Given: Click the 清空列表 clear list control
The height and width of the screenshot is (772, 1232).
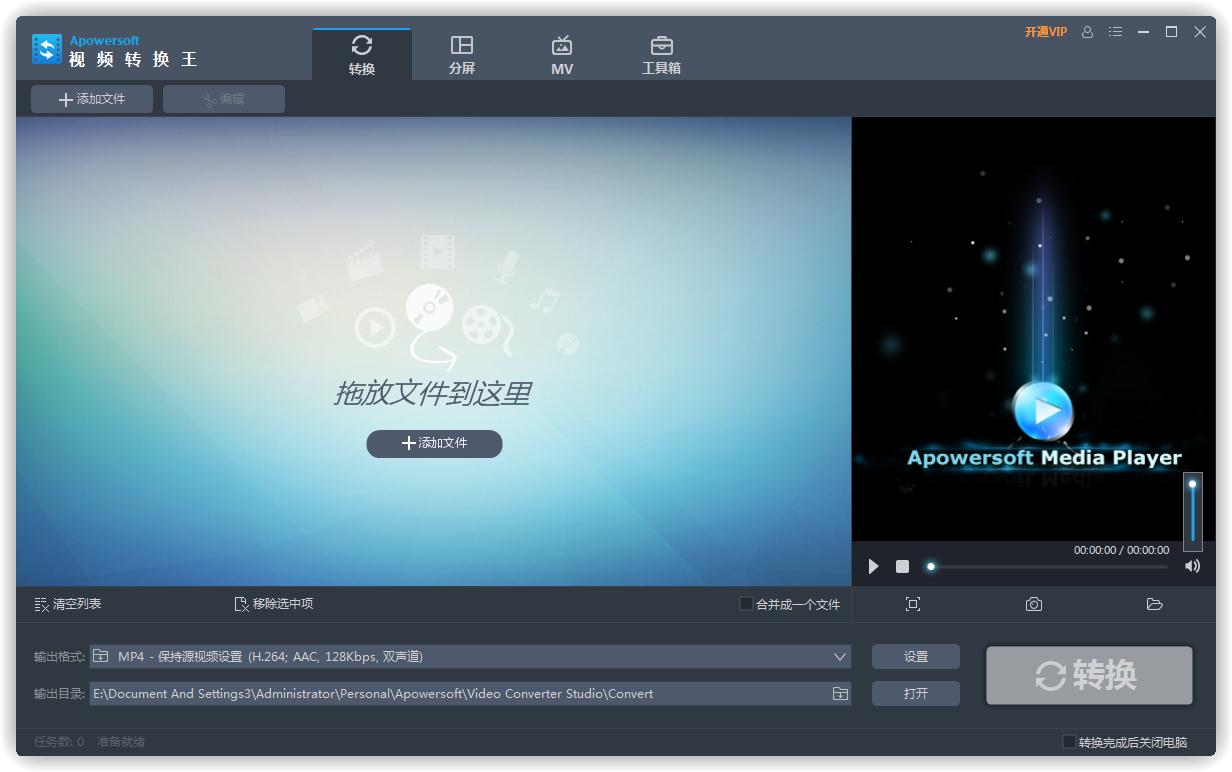Looking at the screenshot, I should pos(67,604).
